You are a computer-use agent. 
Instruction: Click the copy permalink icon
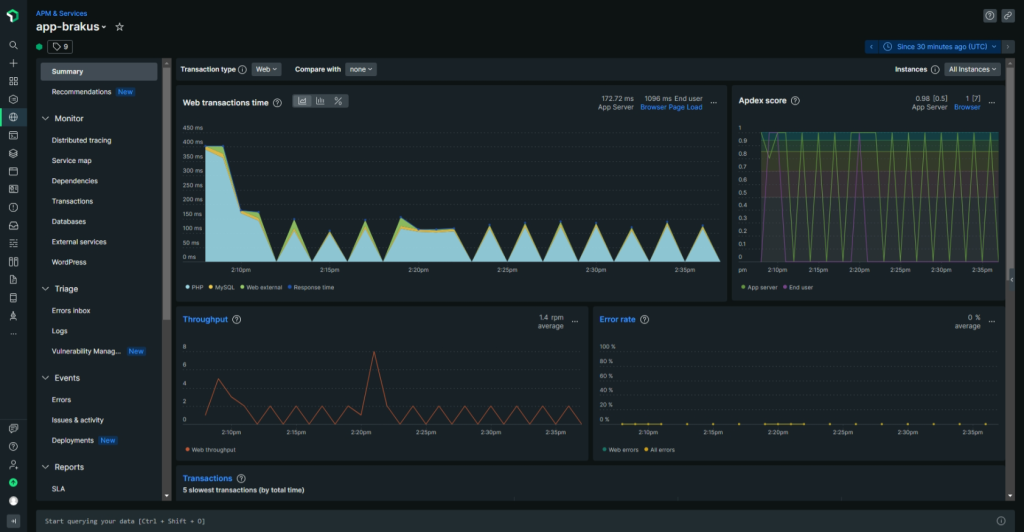coord(1008,16)
